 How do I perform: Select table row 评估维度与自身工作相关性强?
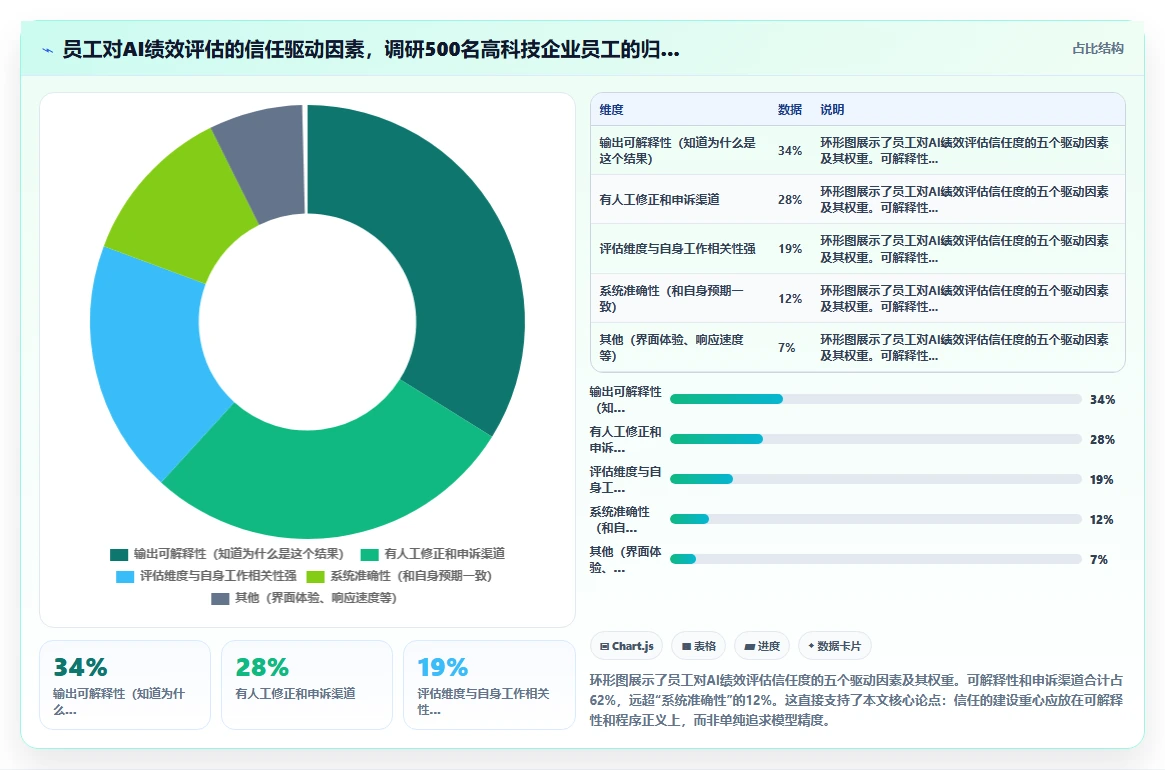[x=857, y=249]
